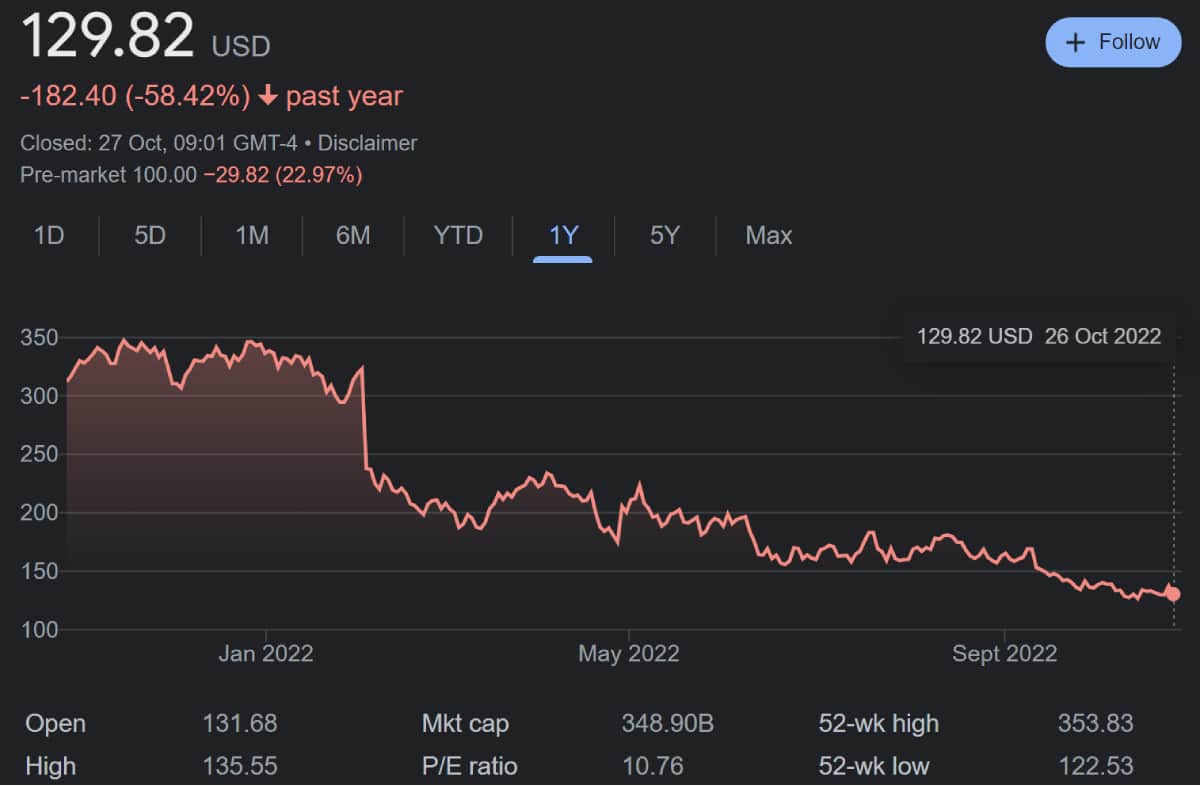The width and height of the screenshot is (1200, 786).
Task: Select the 6M range tab
Action: pos(353,236)
